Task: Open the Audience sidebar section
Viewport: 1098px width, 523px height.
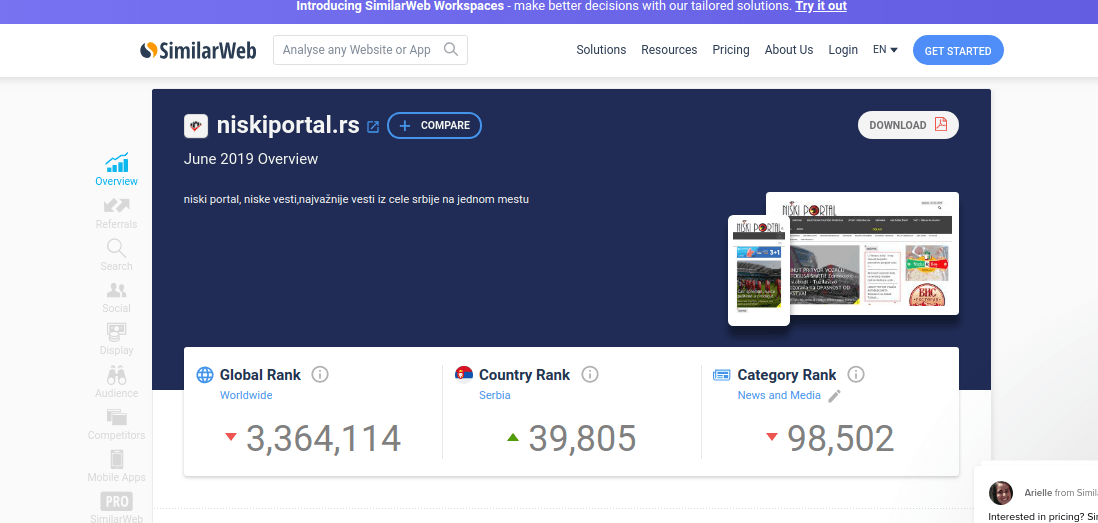Action: click(x=116, y=382)
